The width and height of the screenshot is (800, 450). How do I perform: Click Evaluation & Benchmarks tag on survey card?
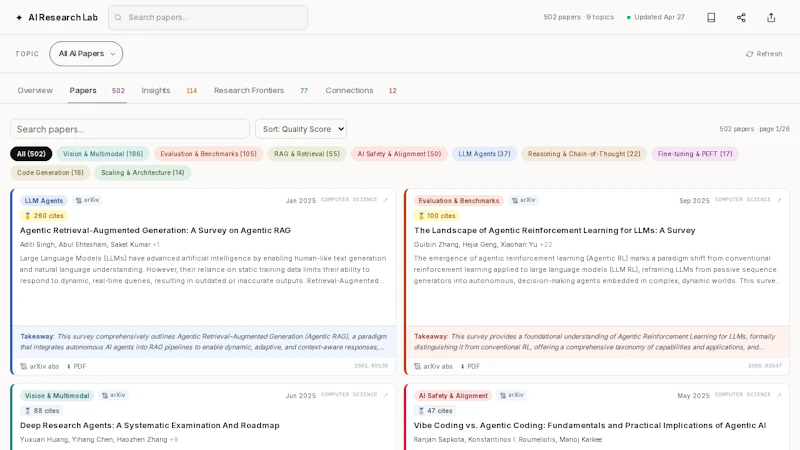(459, 201)
